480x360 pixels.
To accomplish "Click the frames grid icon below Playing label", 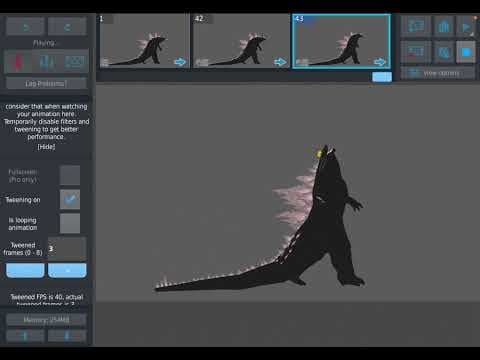I will click(75, 62).
